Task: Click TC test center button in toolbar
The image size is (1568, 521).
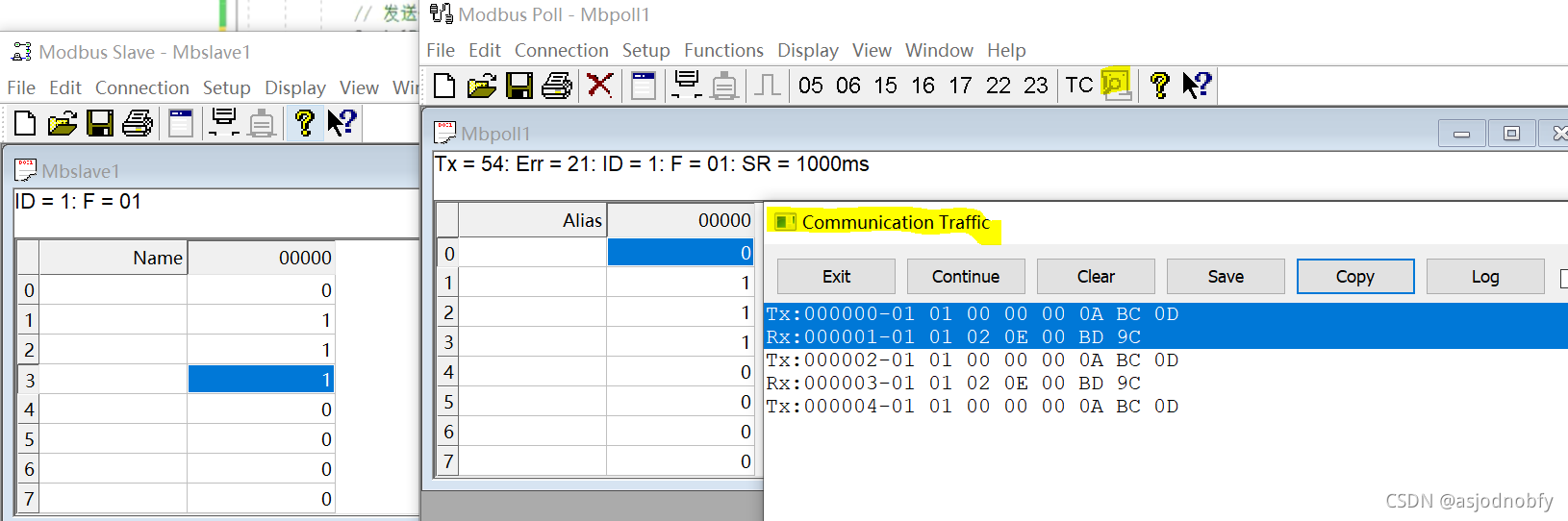Action: click(x=1079, y=86)
